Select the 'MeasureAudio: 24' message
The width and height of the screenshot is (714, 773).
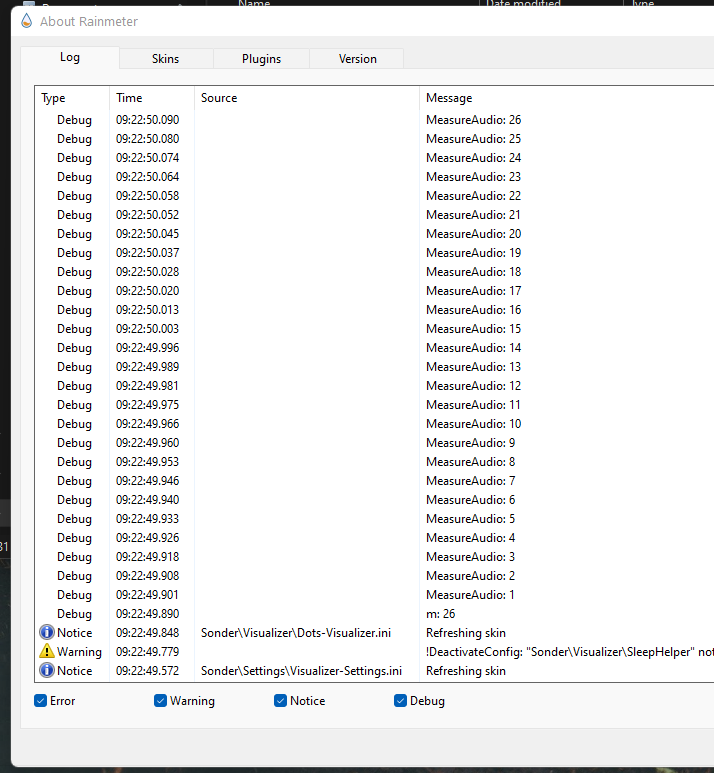[473, 158]
